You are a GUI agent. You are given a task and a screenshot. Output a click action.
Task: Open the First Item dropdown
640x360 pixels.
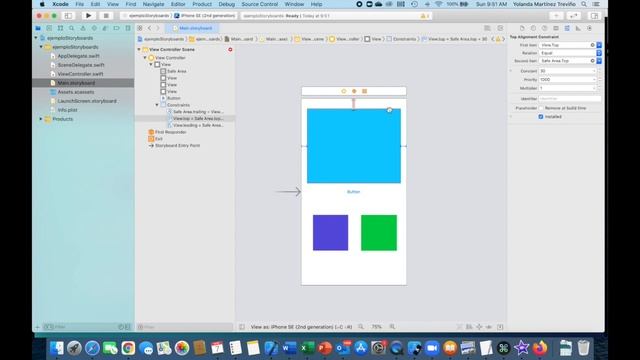[x=599, y=45]
